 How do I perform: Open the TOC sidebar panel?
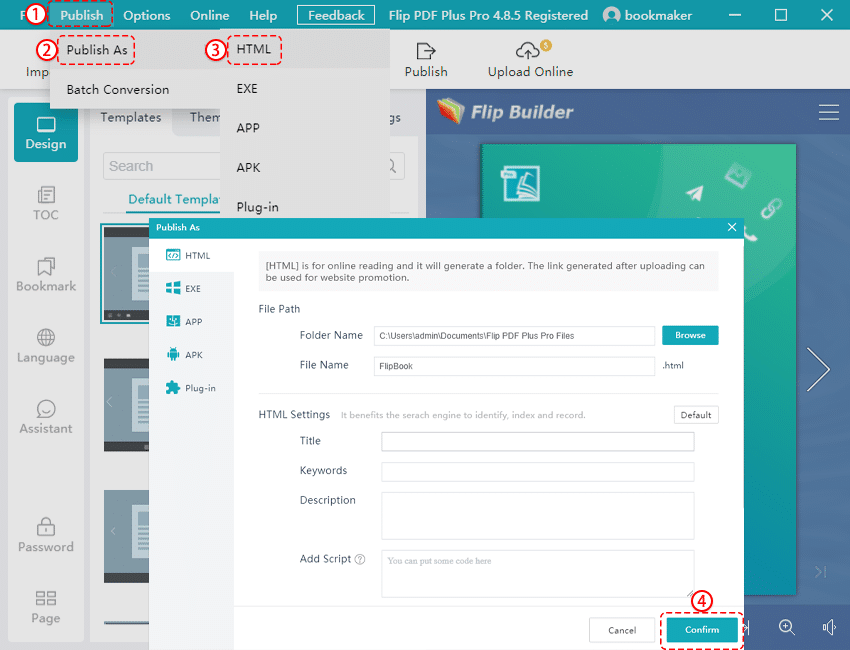46,203
